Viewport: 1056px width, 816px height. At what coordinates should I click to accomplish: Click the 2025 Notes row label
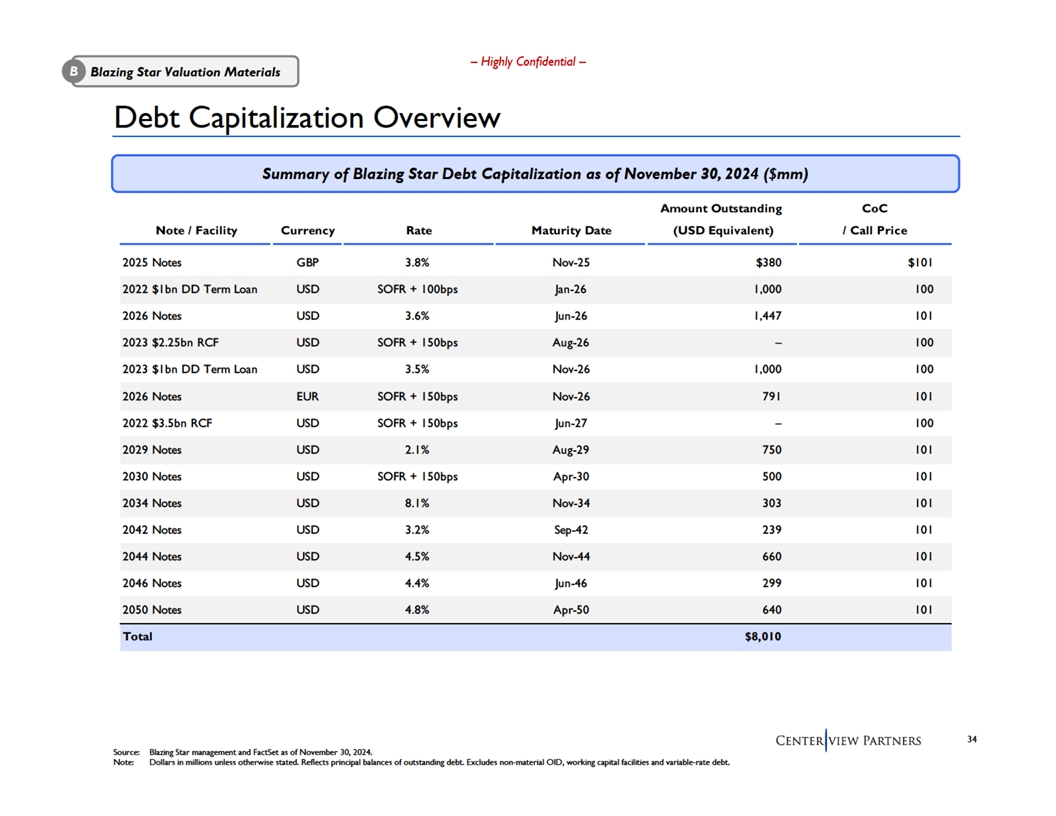coord(152,263)
